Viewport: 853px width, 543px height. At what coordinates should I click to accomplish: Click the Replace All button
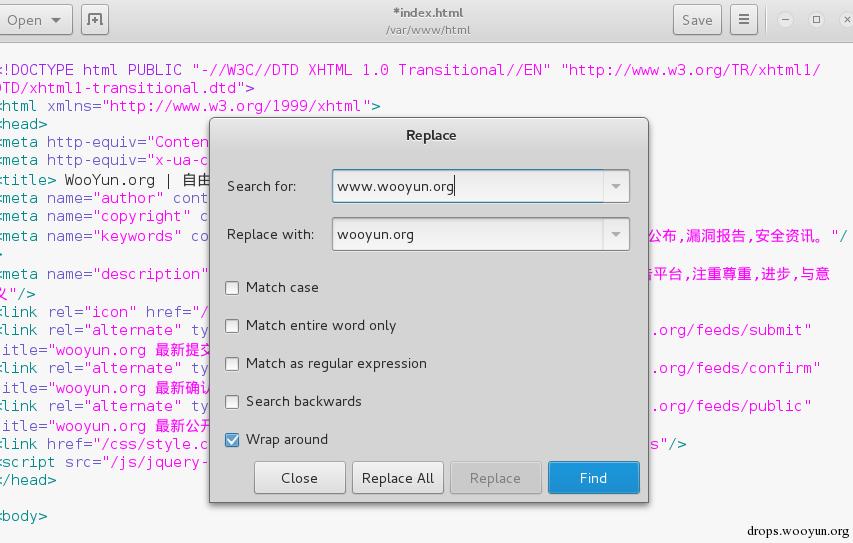pos(397,478)
